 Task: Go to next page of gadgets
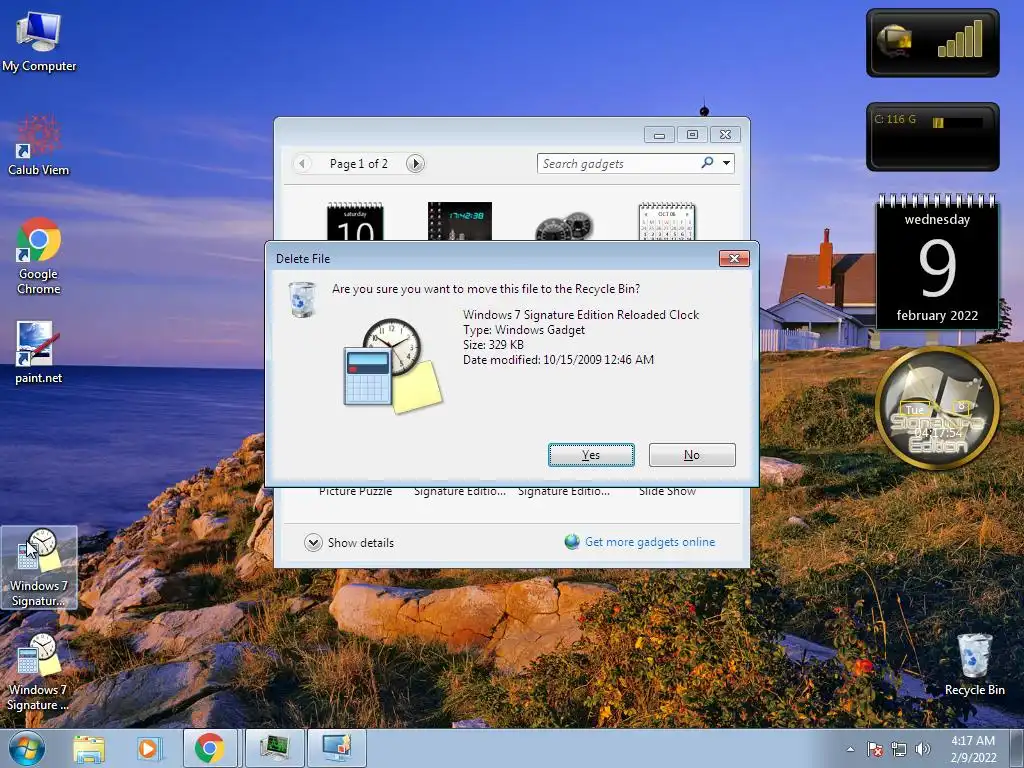(x=415, y=163)
